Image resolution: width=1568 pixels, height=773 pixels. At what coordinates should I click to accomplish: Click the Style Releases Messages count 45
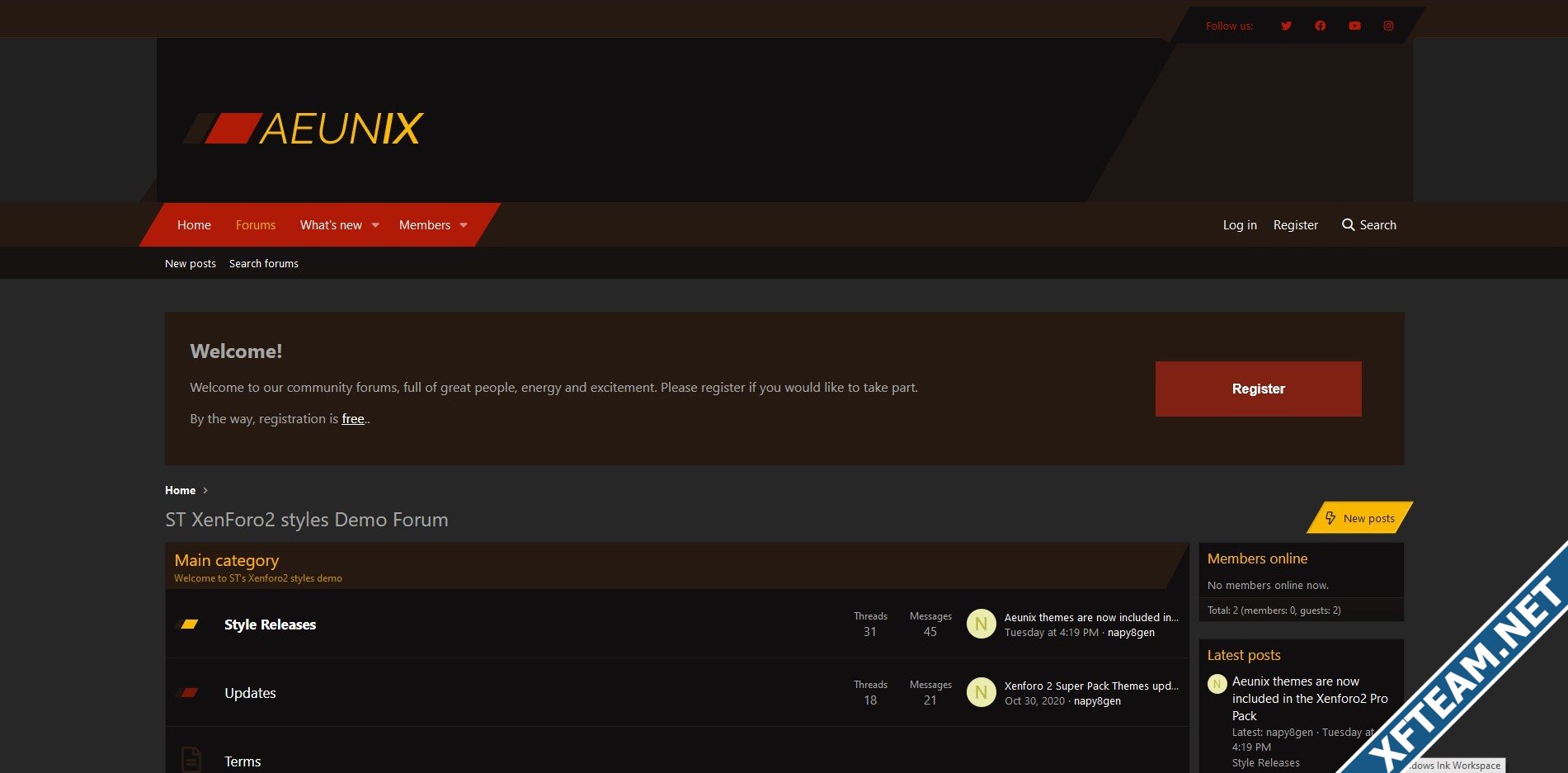click(930, 632)
